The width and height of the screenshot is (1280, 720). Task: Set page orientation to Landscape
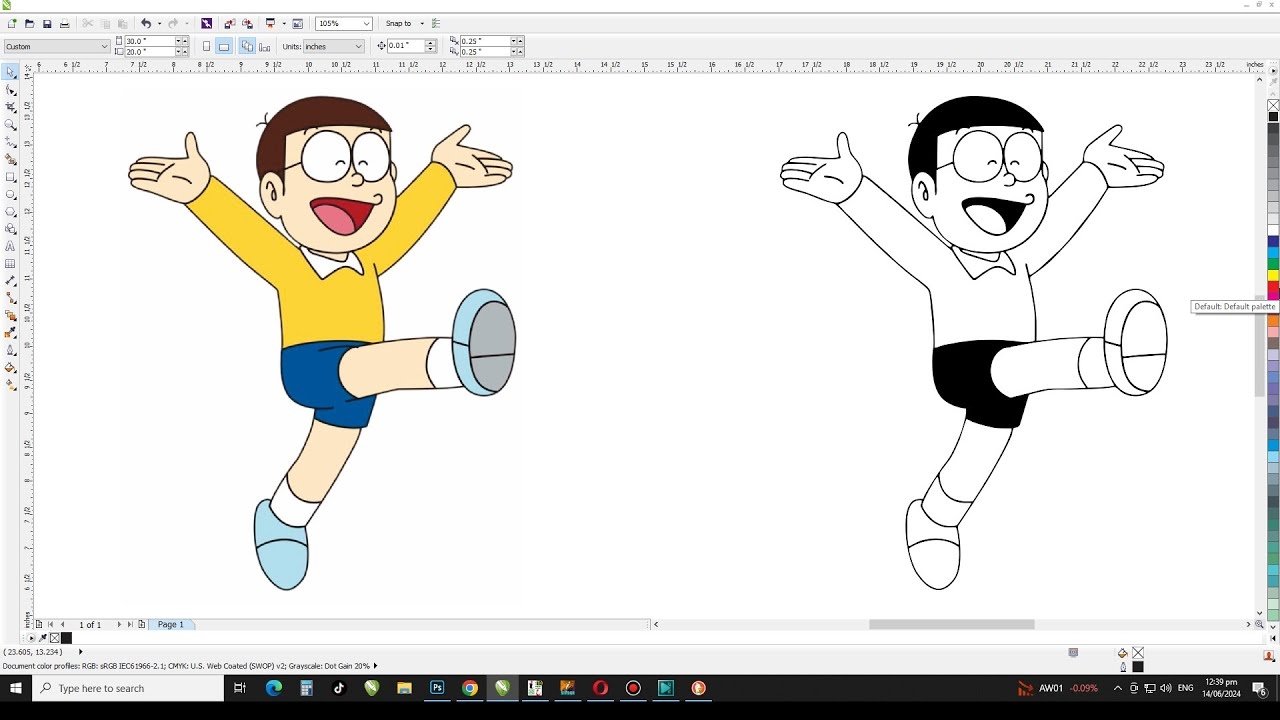pyautogui.click(x=224, y=46)
